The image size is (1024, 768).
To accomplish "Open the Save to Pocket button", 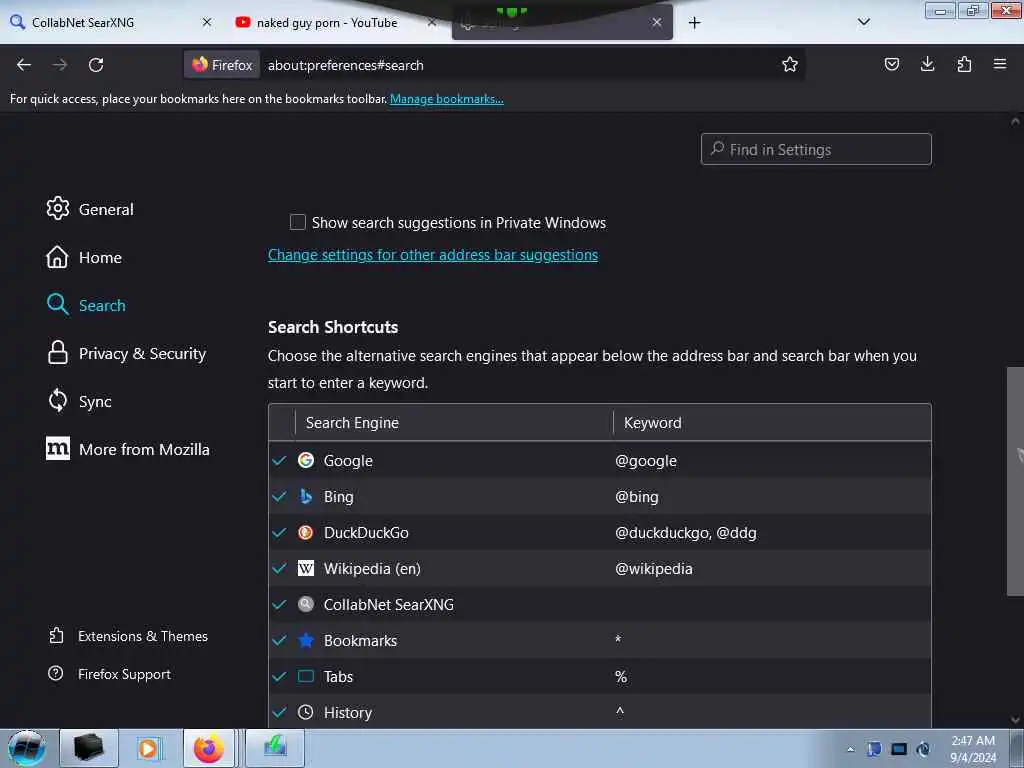I will click(891, 64).
